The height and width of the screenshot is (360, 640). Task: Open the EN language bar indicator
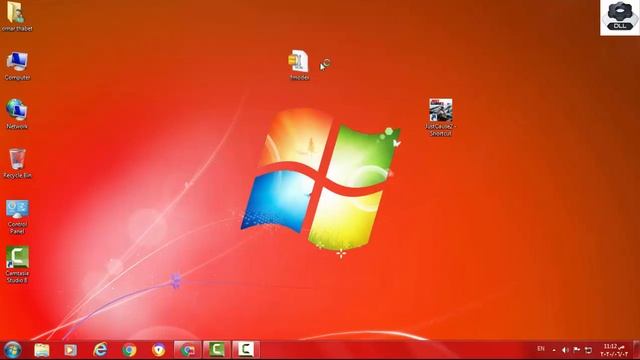coord(541,349)
